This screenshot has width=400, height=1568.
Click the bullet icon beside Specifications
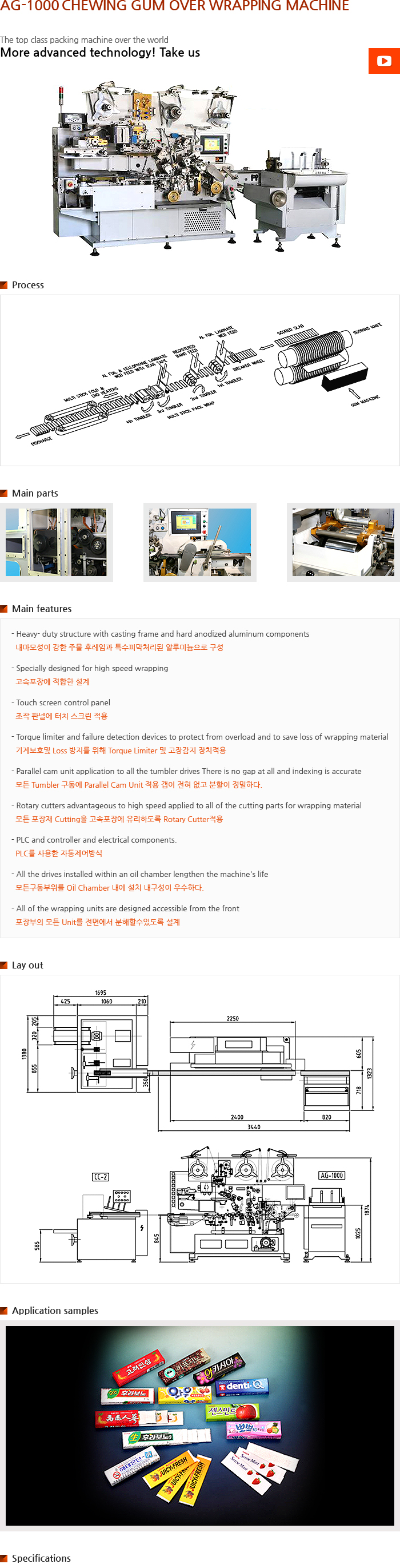(x=4, y=1558)
